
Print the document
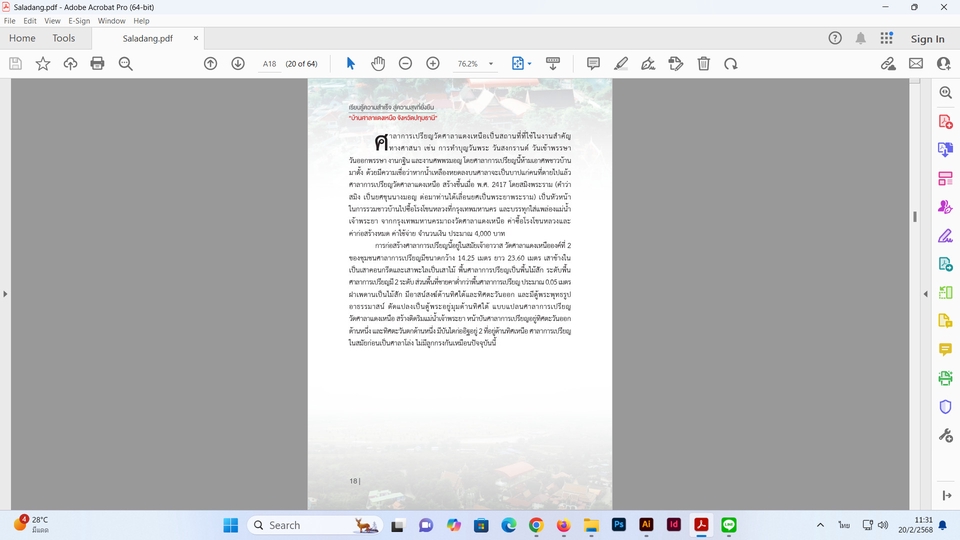pos(97,64)
